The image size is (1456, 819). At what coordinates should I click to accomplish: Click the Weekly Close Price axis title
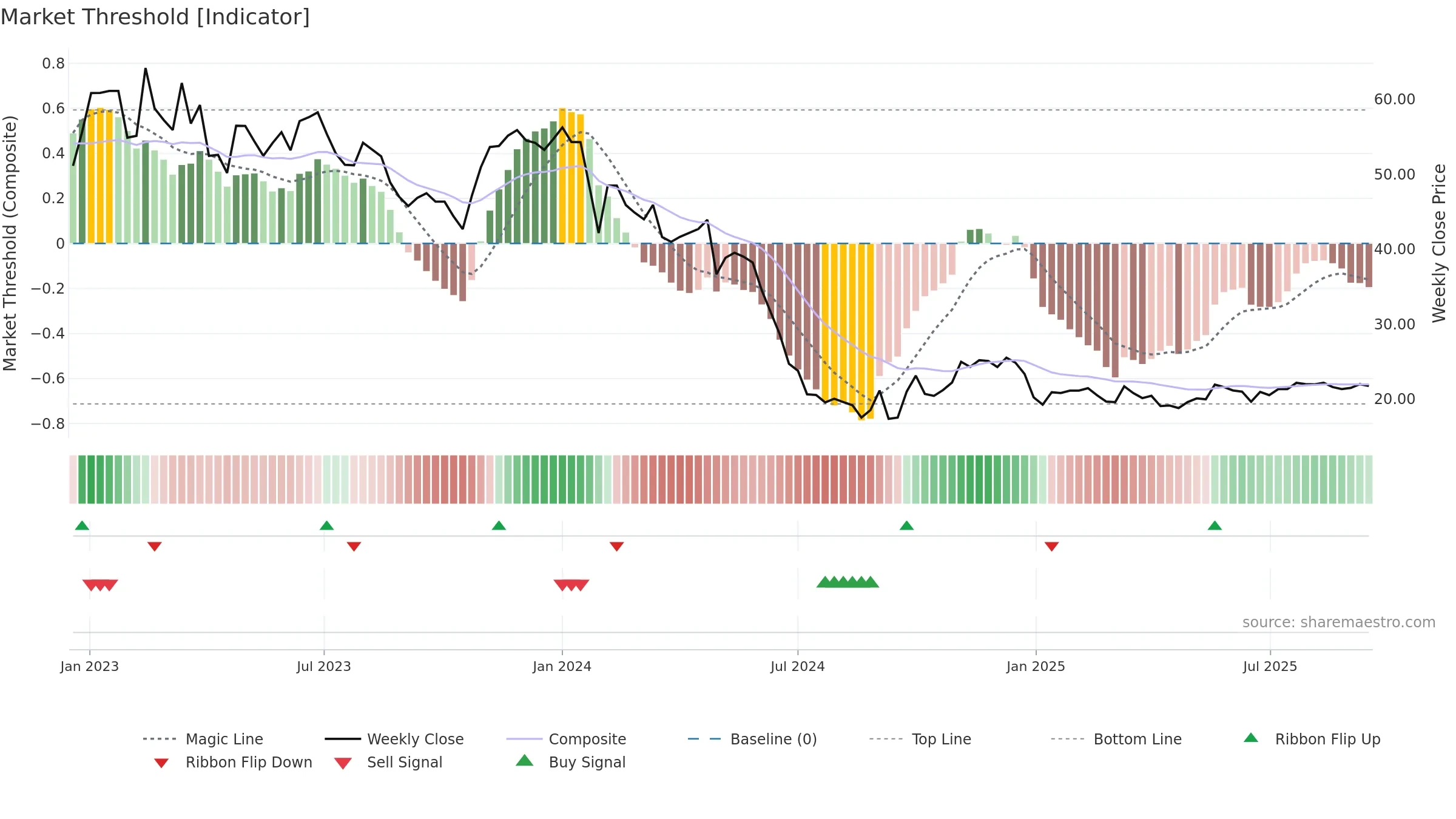click(1439, 243)
